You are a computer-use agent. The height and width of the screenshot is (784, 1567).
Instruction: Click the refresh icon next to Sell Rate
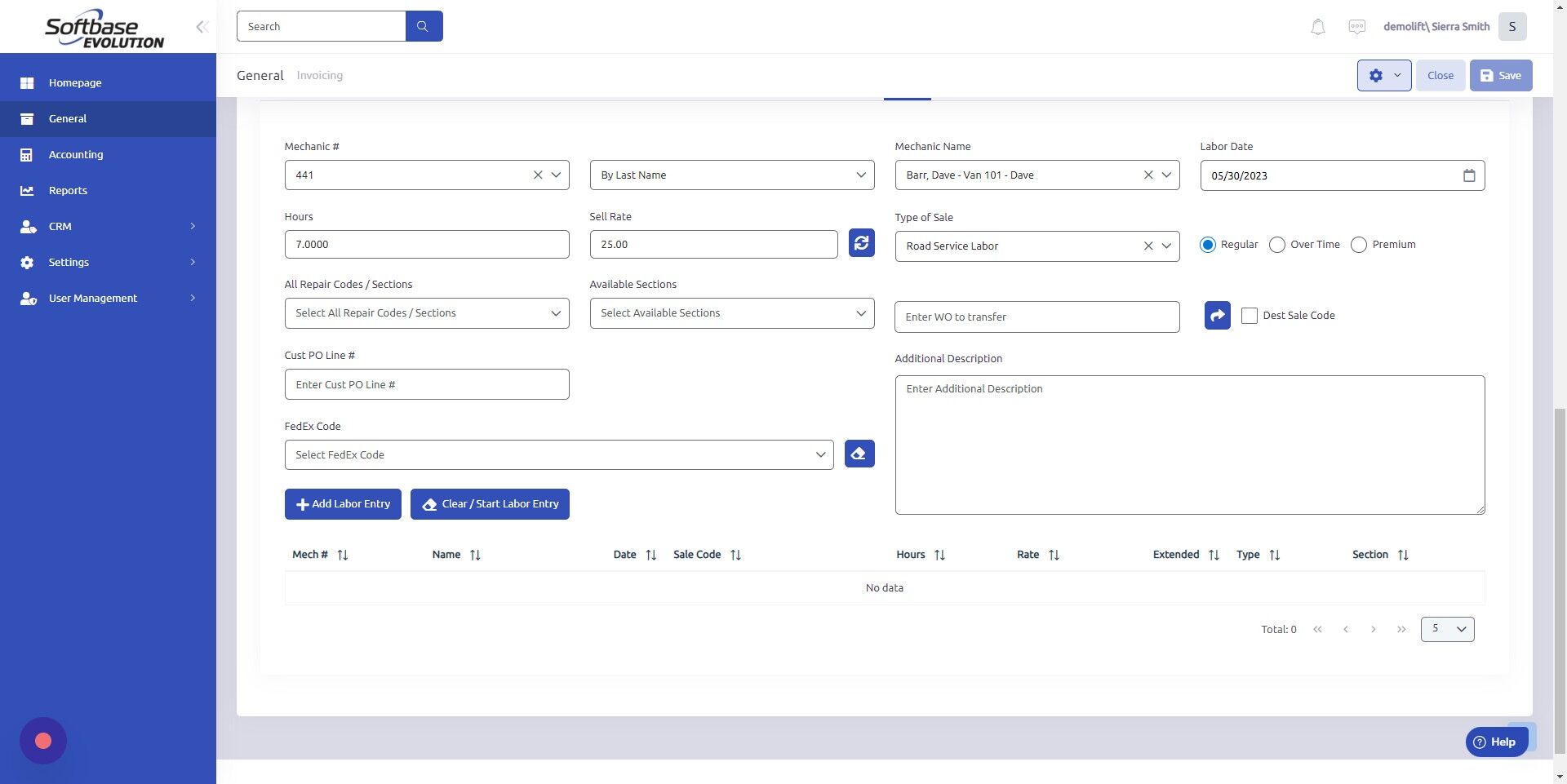[x=861, y=242]
